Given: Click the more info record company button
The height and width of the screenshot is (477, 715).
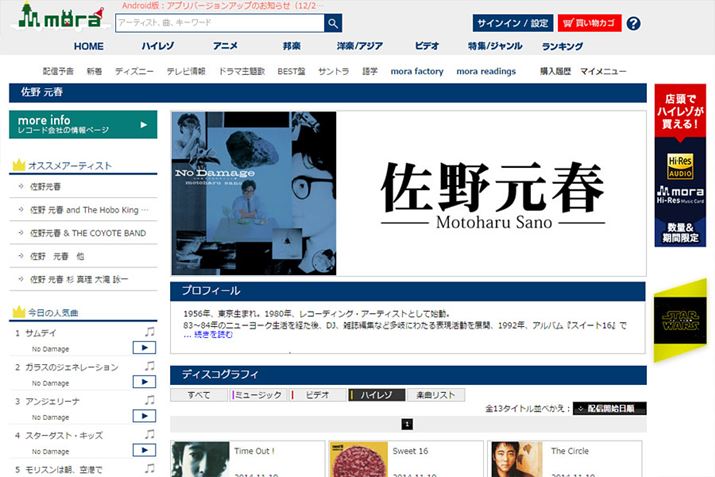Looking at the screenshot, I should click(x=83, y=124).
